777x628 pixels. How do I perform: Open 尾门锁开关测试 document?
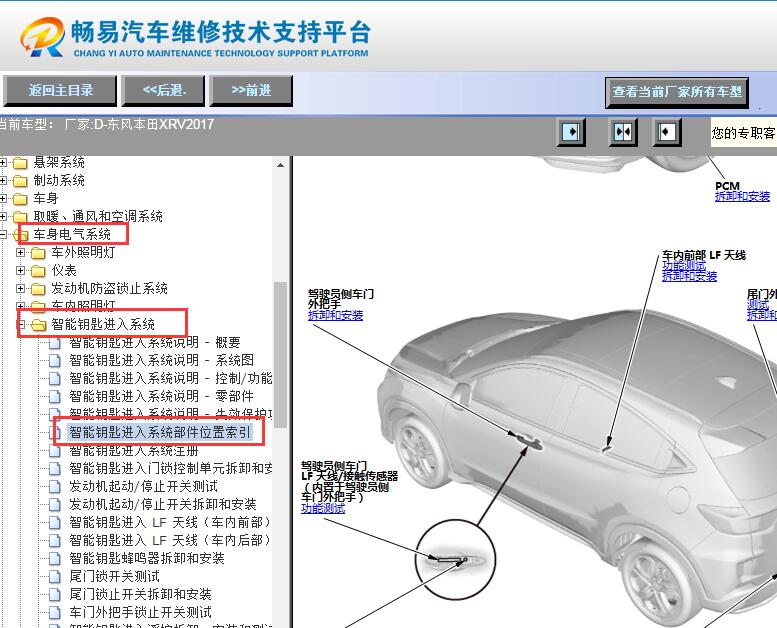pos(114,576)
